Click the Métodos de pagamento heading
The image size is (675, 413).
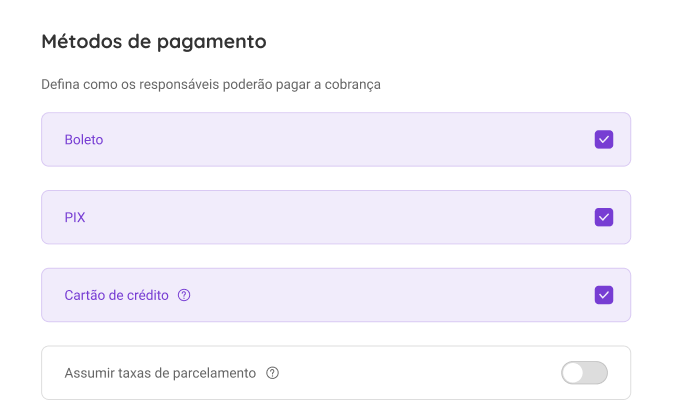click(x=154, y=42)
